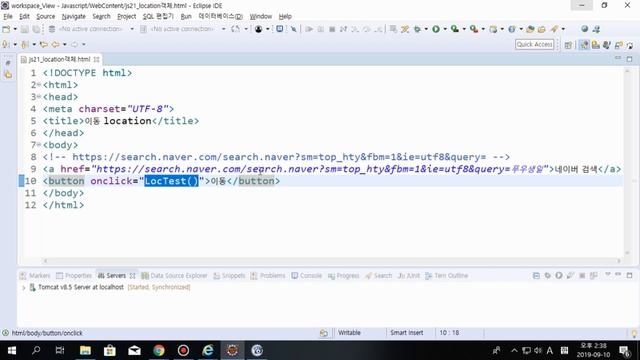Image resolution: width=640 pixels, height=360 pixels.
Task: Open the Help menu
Action: click(x=285, y=16)
